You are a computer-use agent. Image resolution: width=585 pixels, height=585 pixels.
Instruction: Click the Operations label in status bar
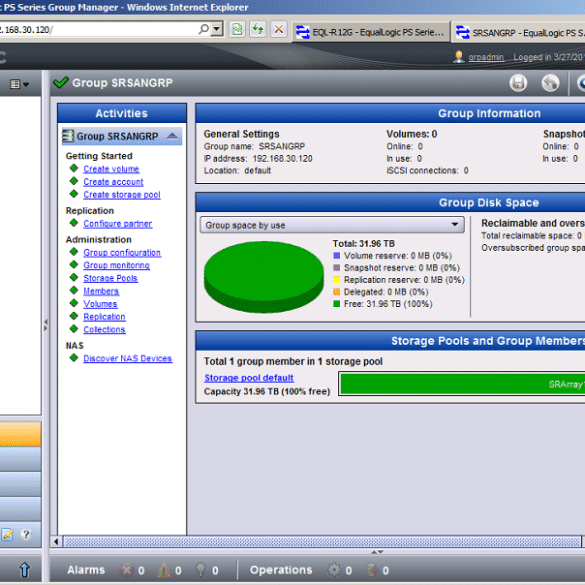point(281,570)
